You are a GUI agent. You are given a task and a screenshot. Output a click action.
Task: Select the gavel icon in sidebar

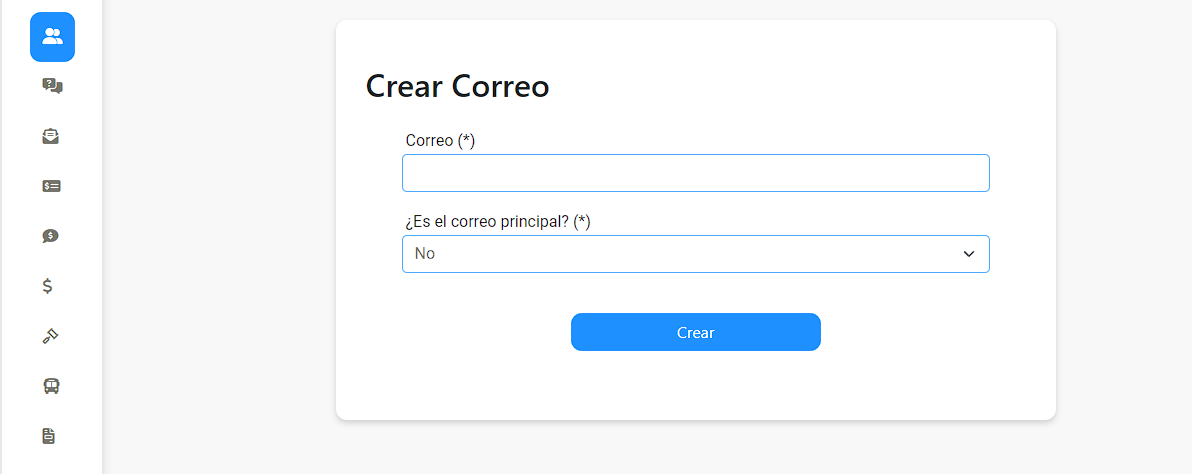(50, 336)
